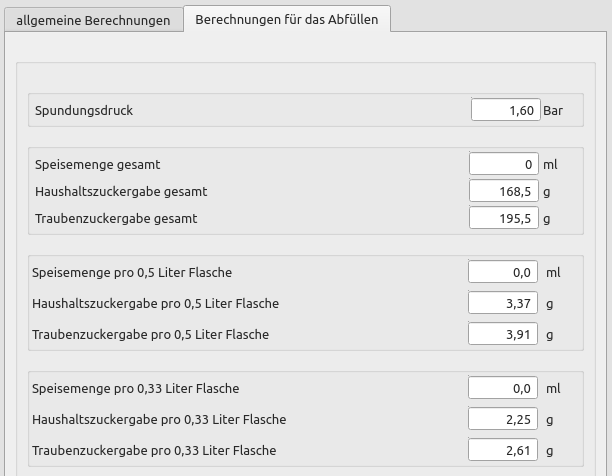This screenshot has height=476, width=612.
Task: Click the Bar unit label
Action: [x=554, y=110]
